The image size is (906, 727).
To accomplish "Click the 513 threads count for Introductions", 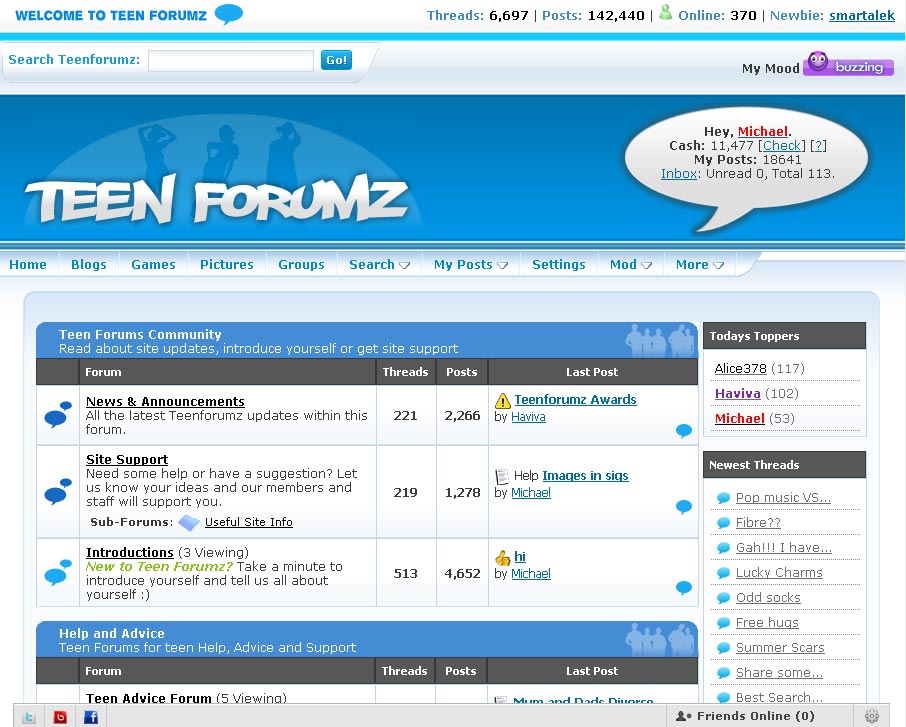I will tap(406, 573).
